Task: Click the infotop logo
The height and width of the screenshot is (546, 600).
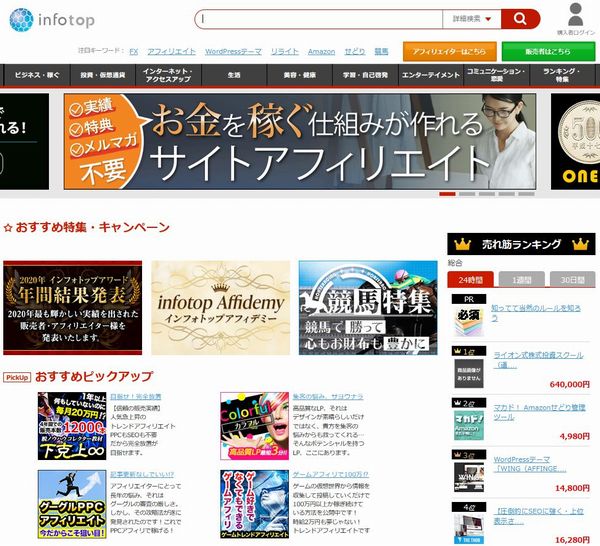Action: [x=52, y=20]
